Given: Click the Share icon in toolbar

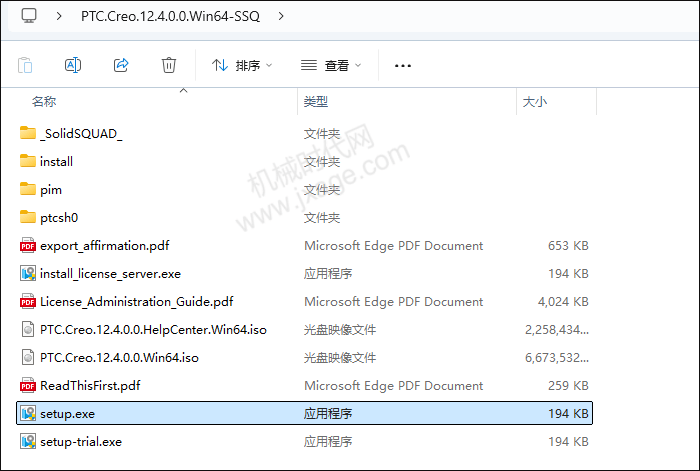Looking at the screenshot, I should pos(121,65).
